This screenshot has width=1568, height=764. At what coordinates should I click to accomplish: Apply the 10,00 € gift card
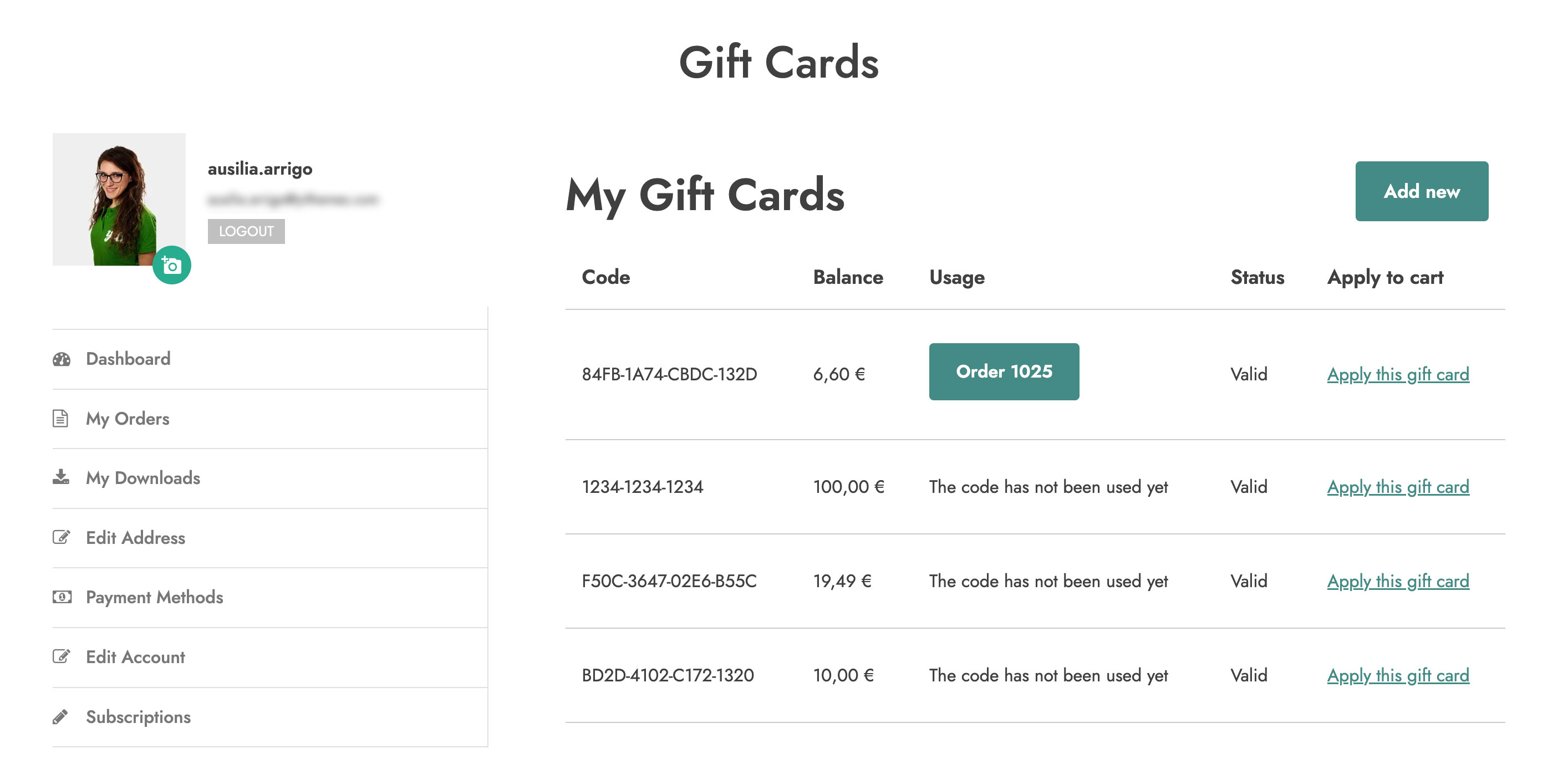(x=1398, y=675)
